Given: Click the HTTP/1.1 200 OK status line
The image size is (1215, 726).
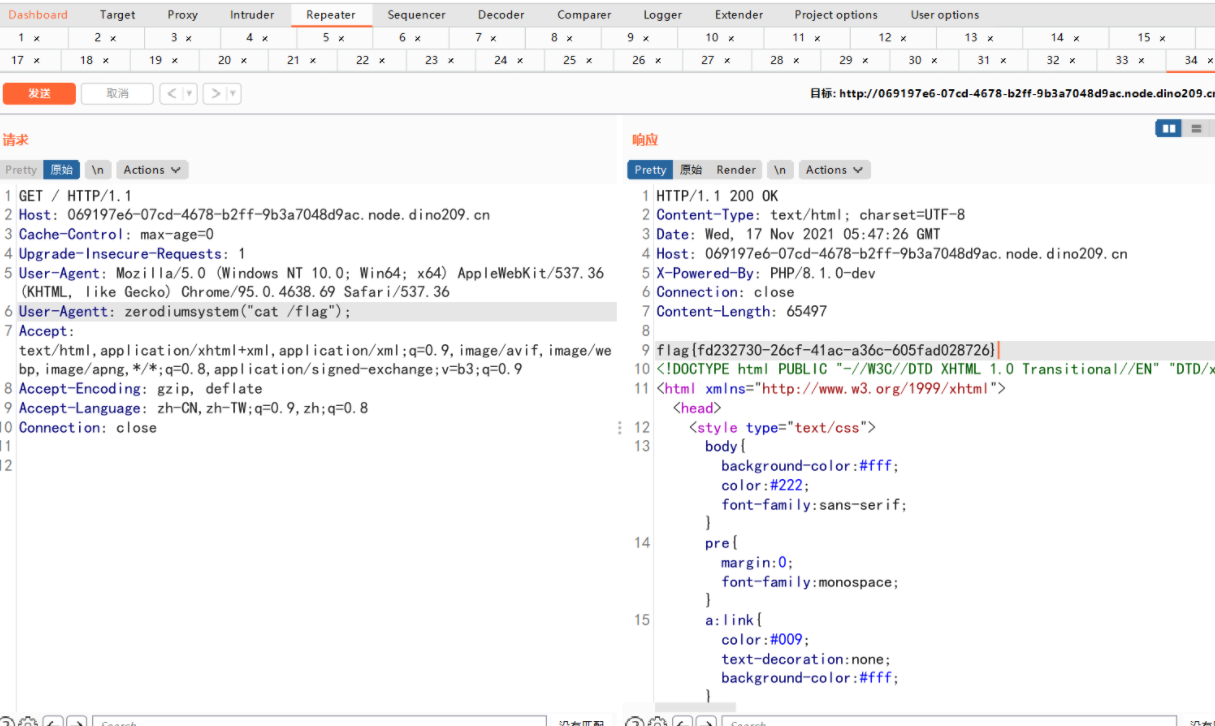Looking at the screenshot, I should (717, 196).
